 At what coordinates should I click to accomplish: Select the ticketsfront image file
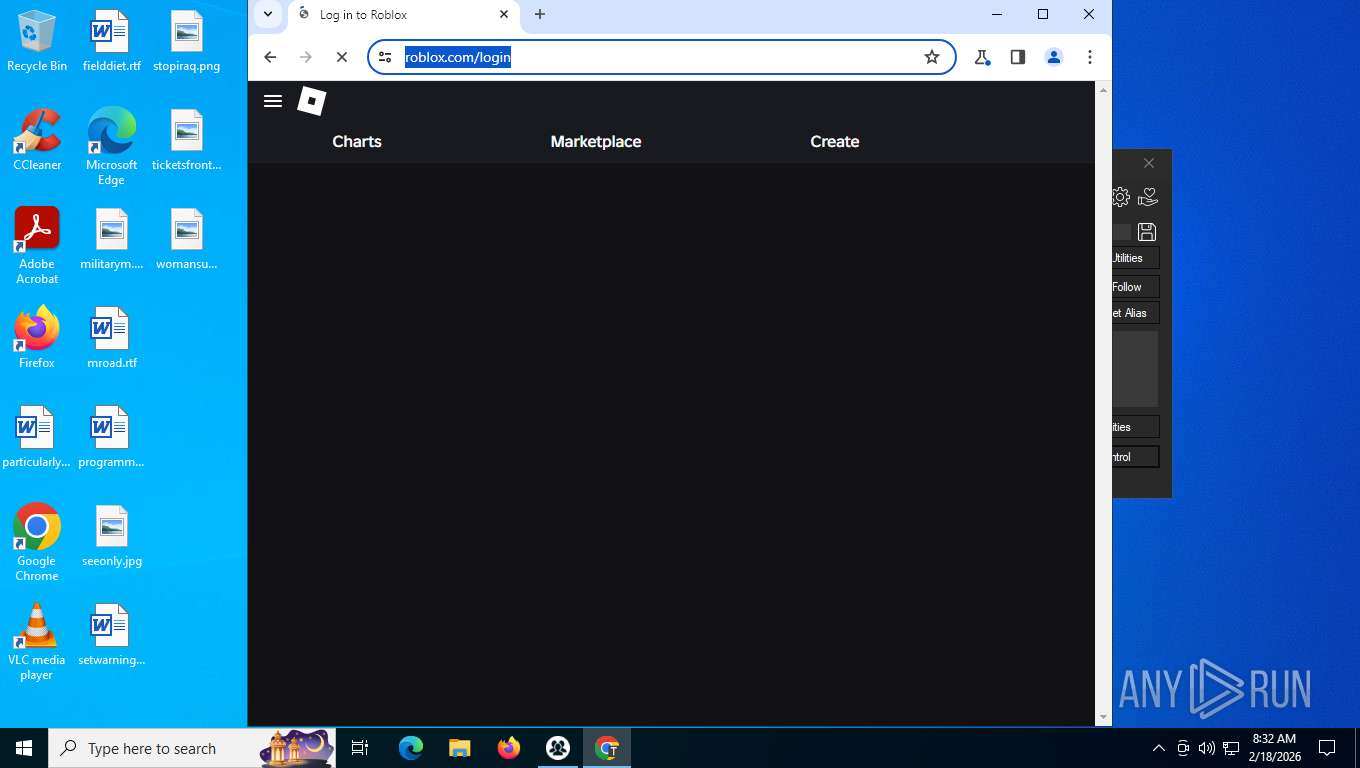coord(186,140)
